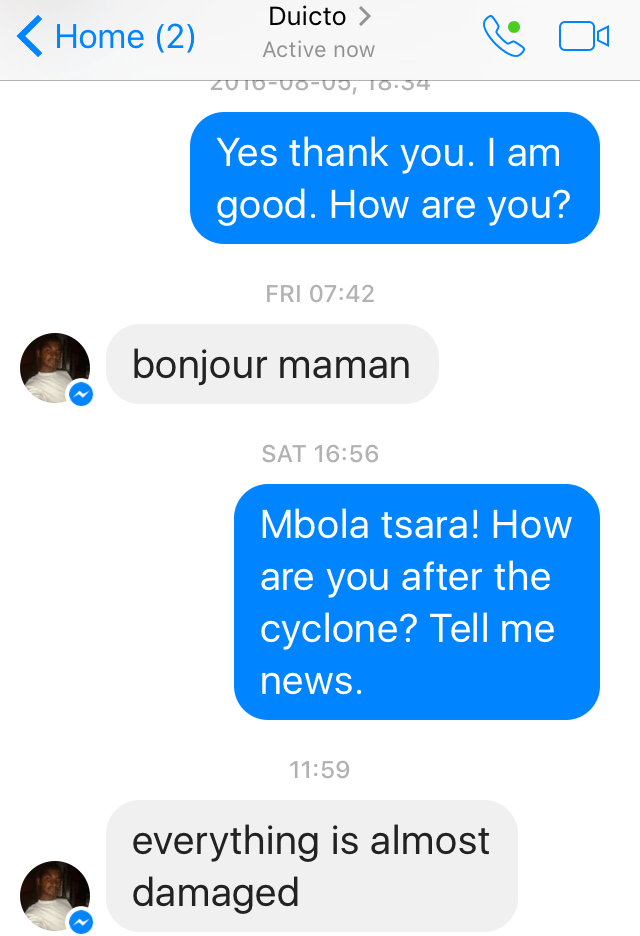This screenshot has height=936, width=640.
Task: Click the green active dot on phone icon
Action: [514, 26]
